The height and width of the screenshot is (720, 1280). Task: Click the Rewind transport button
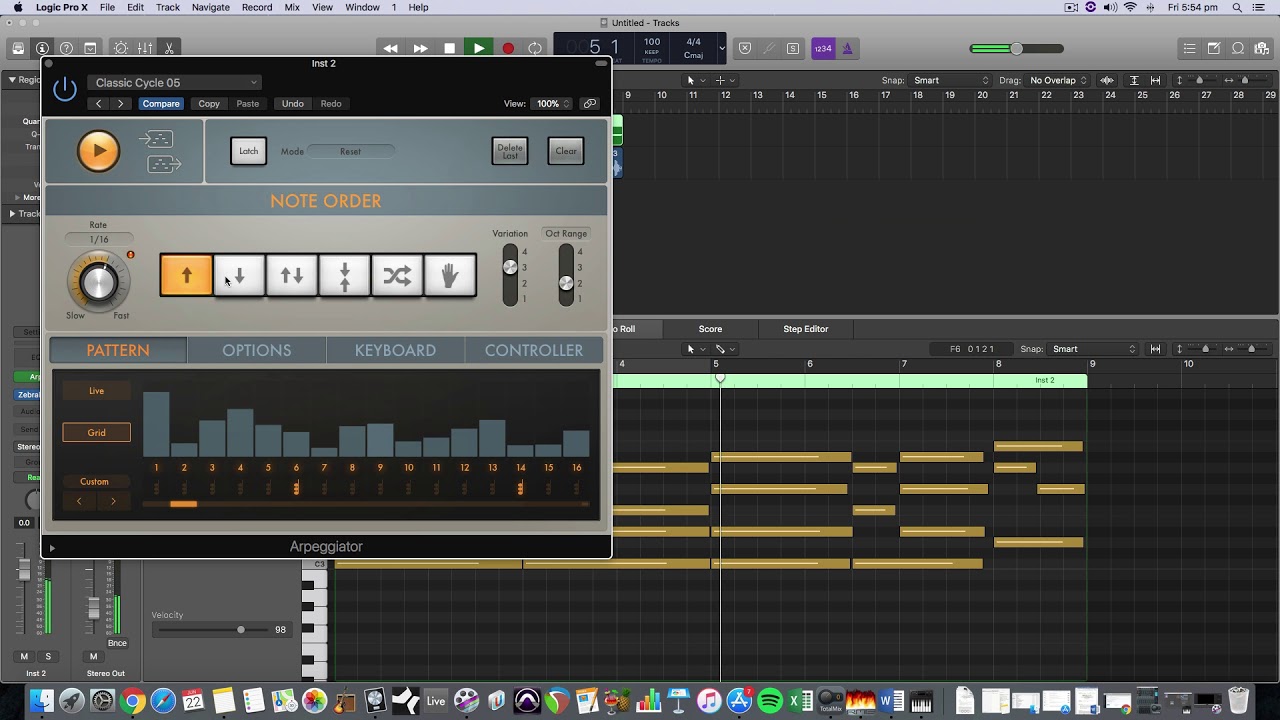click(391, 48)
